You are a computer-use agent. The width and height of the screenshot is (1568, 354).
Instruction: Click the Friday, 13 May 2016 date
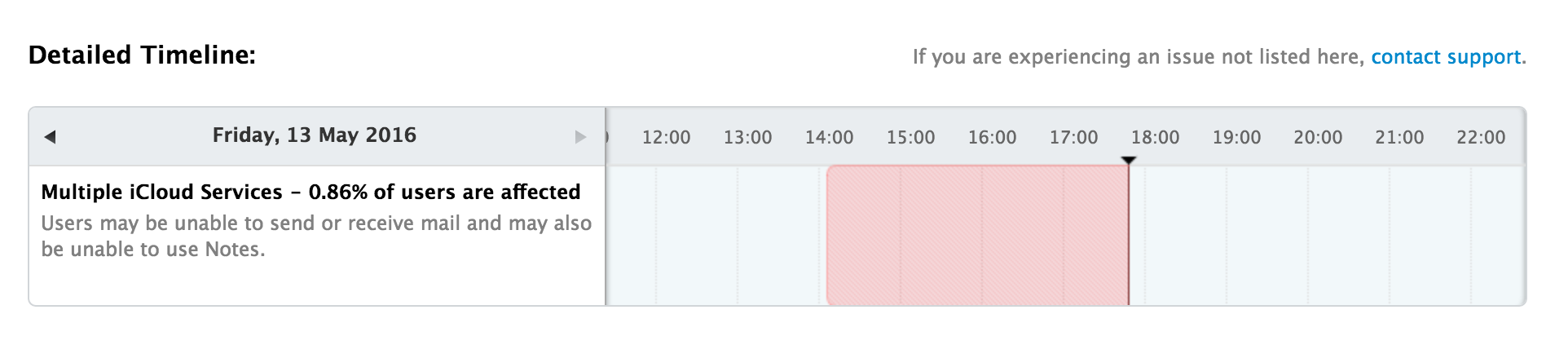tap(314, 135)
